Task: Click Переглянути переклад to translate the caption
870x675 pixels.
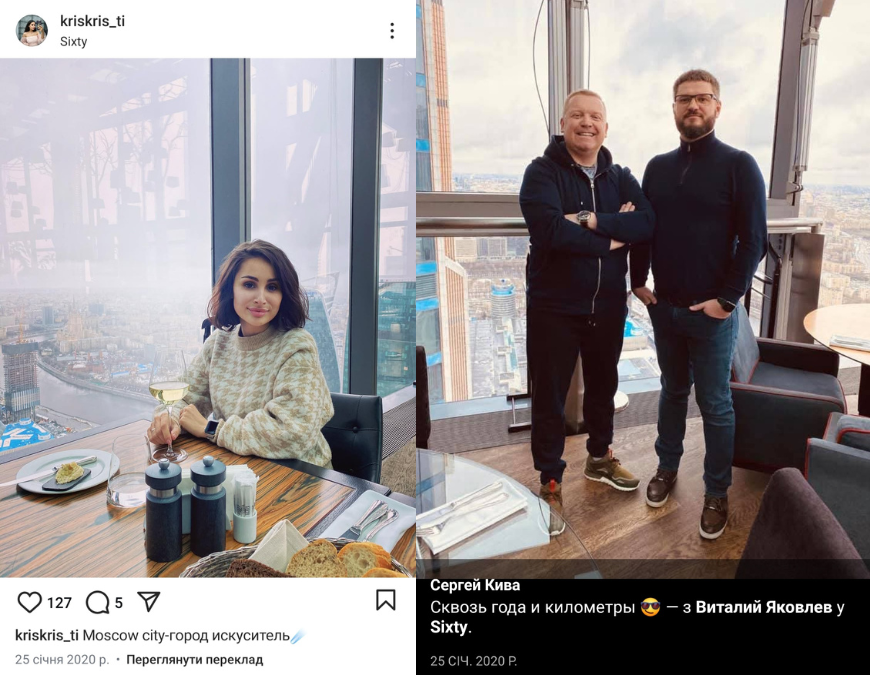Action: point(195,659)
